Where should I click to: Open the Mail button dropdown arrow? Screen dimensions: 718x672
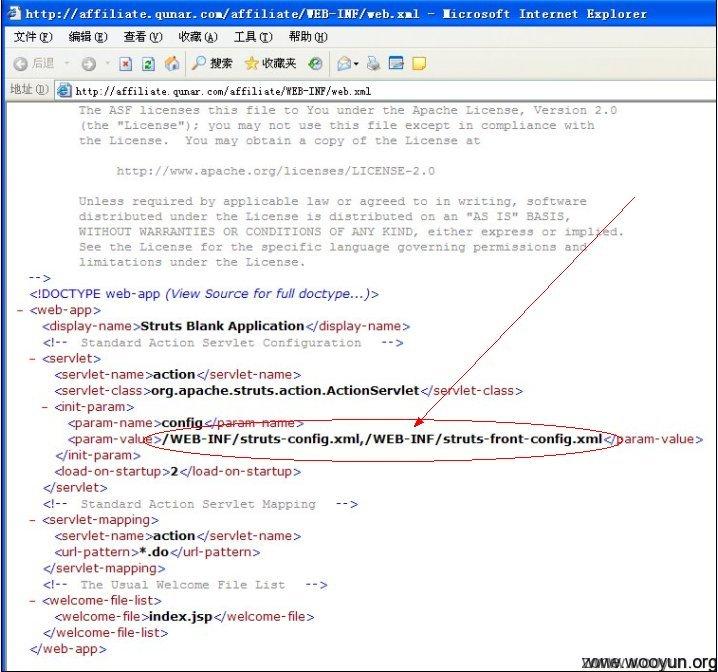click(x=356, y=64)
